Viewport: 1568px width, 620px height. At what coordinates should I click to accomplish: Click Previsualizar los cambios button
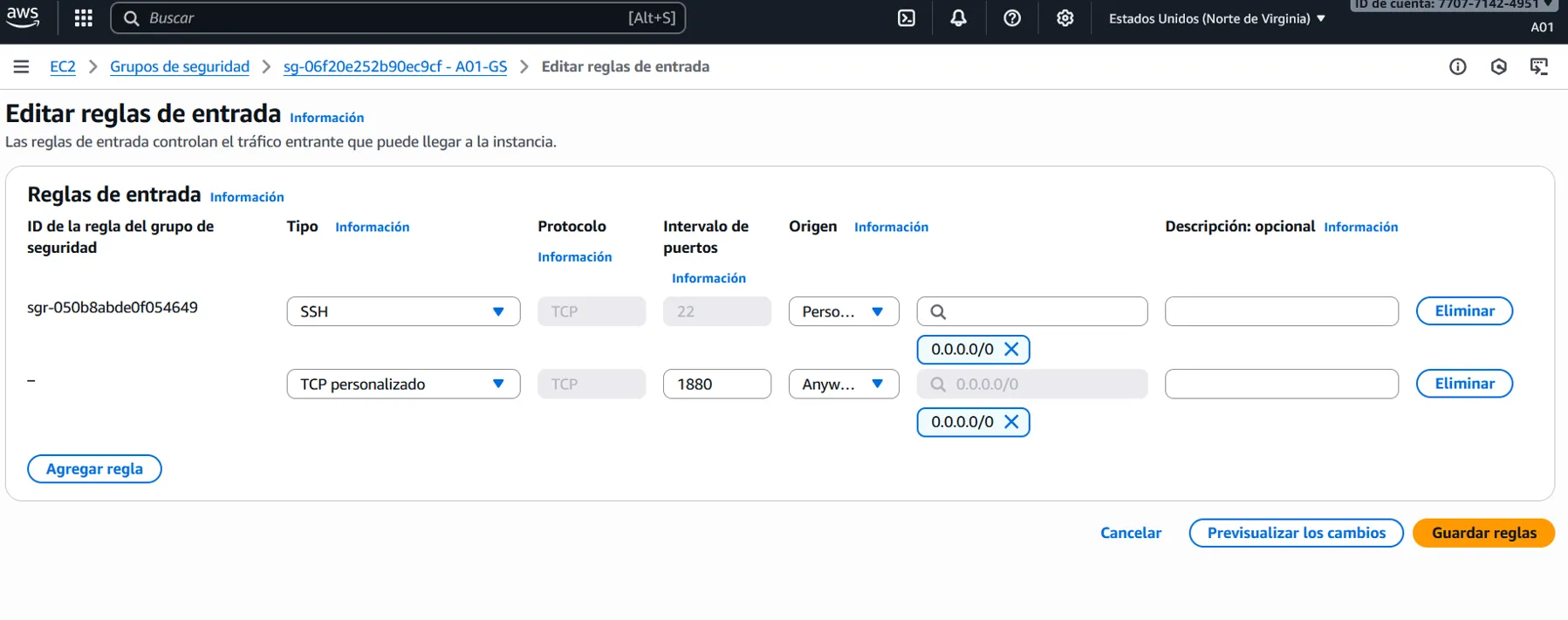(1296, 533)
